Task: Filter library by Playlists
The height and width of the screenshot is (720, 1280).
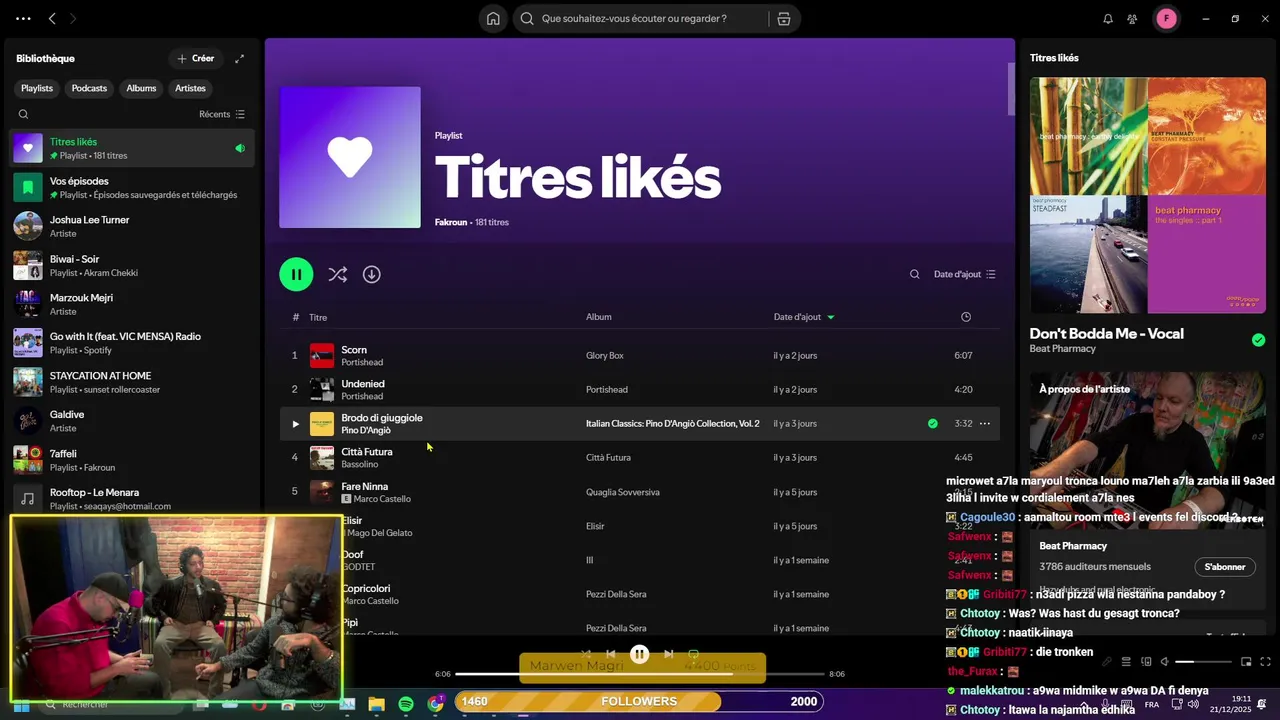Action: click(x=37, y=88)
